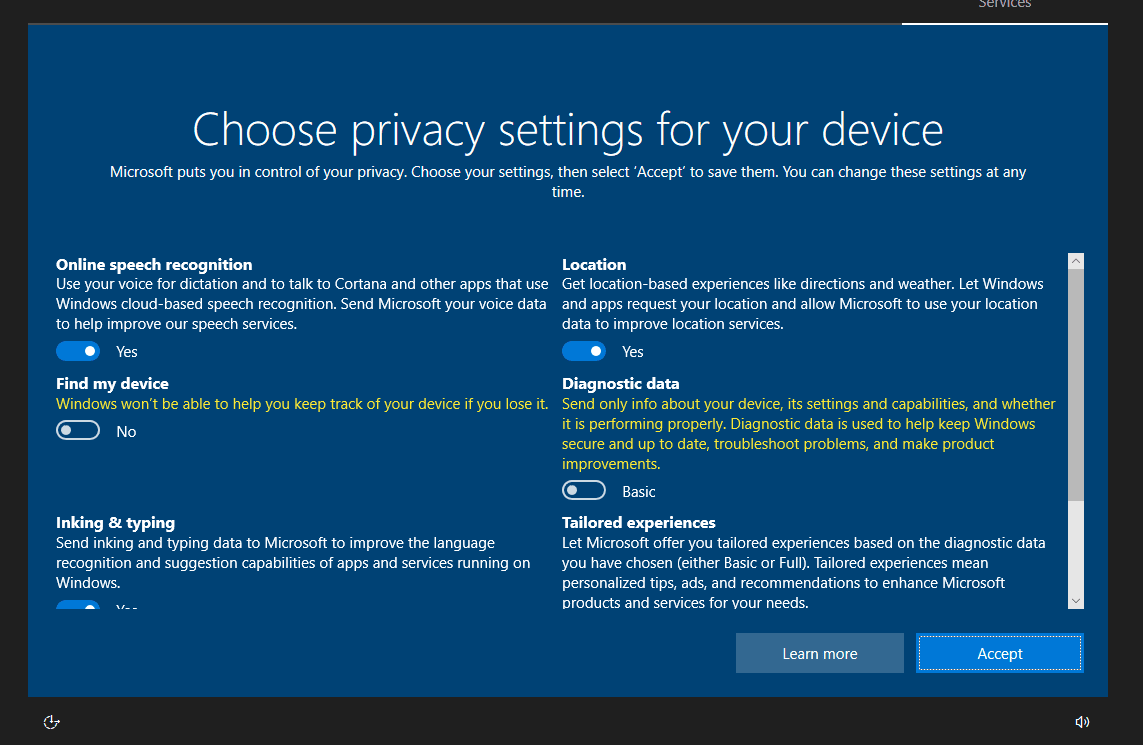
Task: Click 'Choose privacy settings for your device' title
Action: [568, 130]
